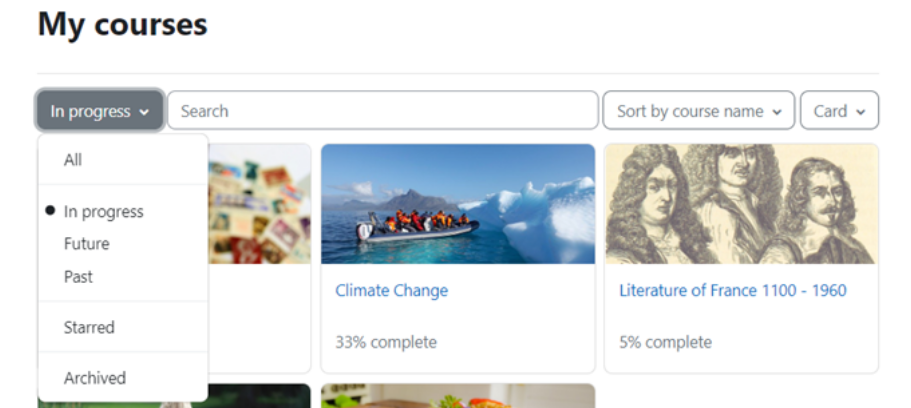Open the In progress filter dropdown
Viewport: 911px width, 408px height.
coord(100,111)
